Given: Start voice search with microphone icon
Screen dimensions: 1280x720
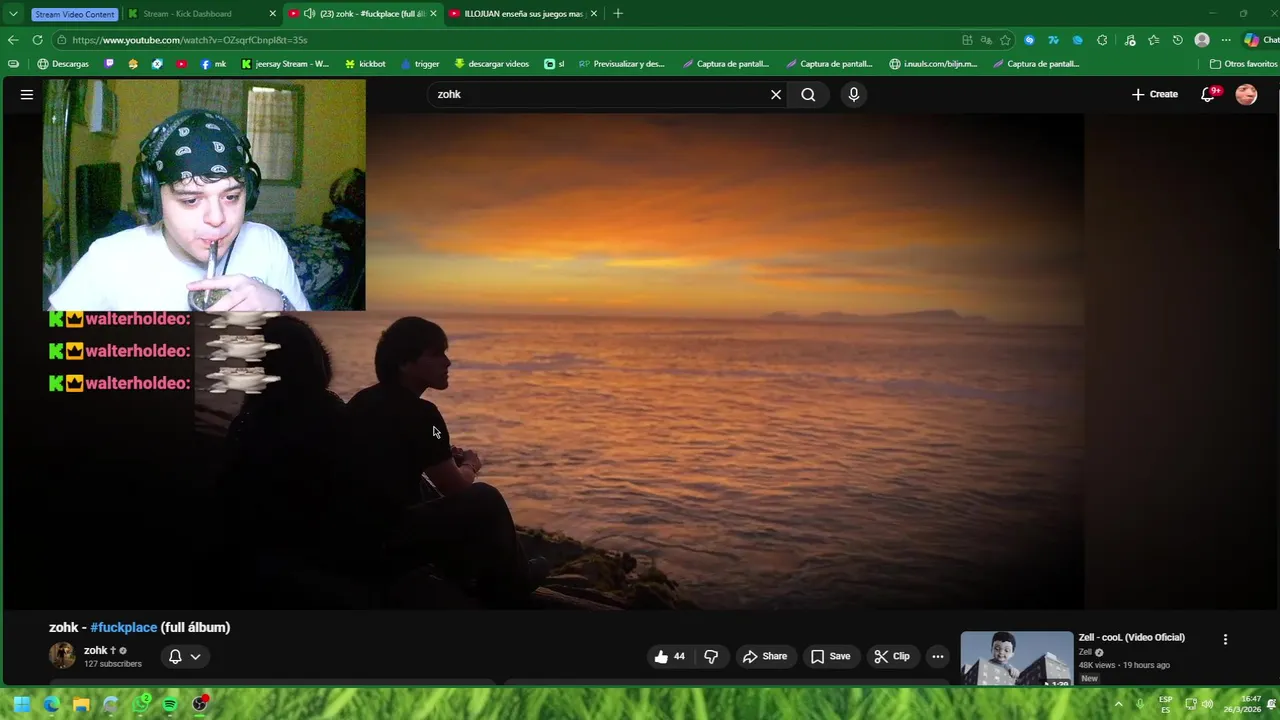Looking at the screenshot, I should (853, 94).
